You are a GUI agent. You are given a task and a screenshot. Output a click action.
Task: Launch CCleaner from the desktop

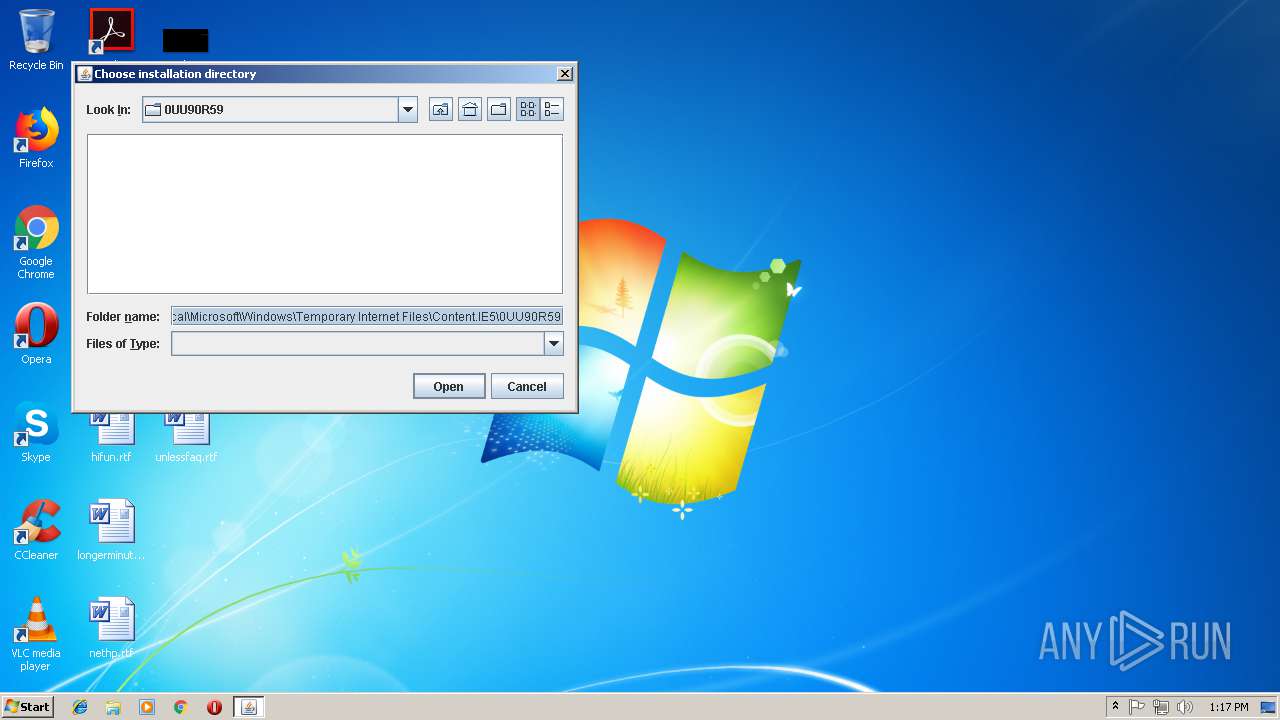click(x=36, y=530)
